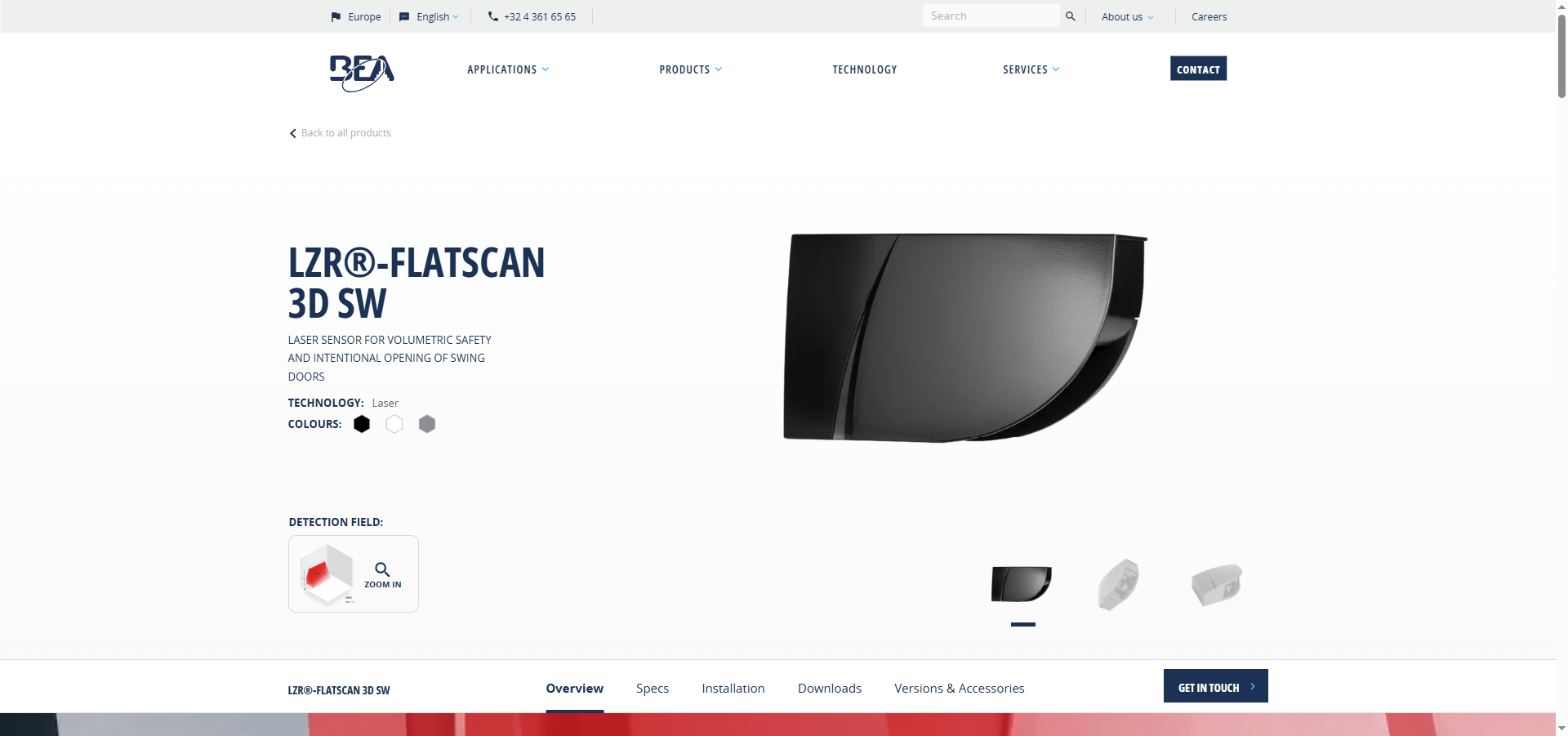The width and height of the screenshot is (1568, 736).
Task: Open the English language dropdown
Action: pyautogui.click(x=438, y=16)
